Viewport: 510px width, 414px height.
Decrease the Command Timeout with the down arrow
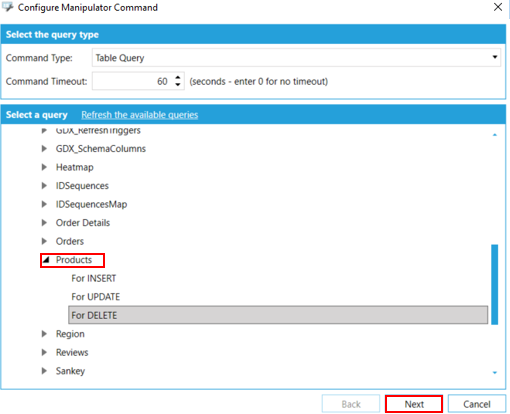[178, 85]
